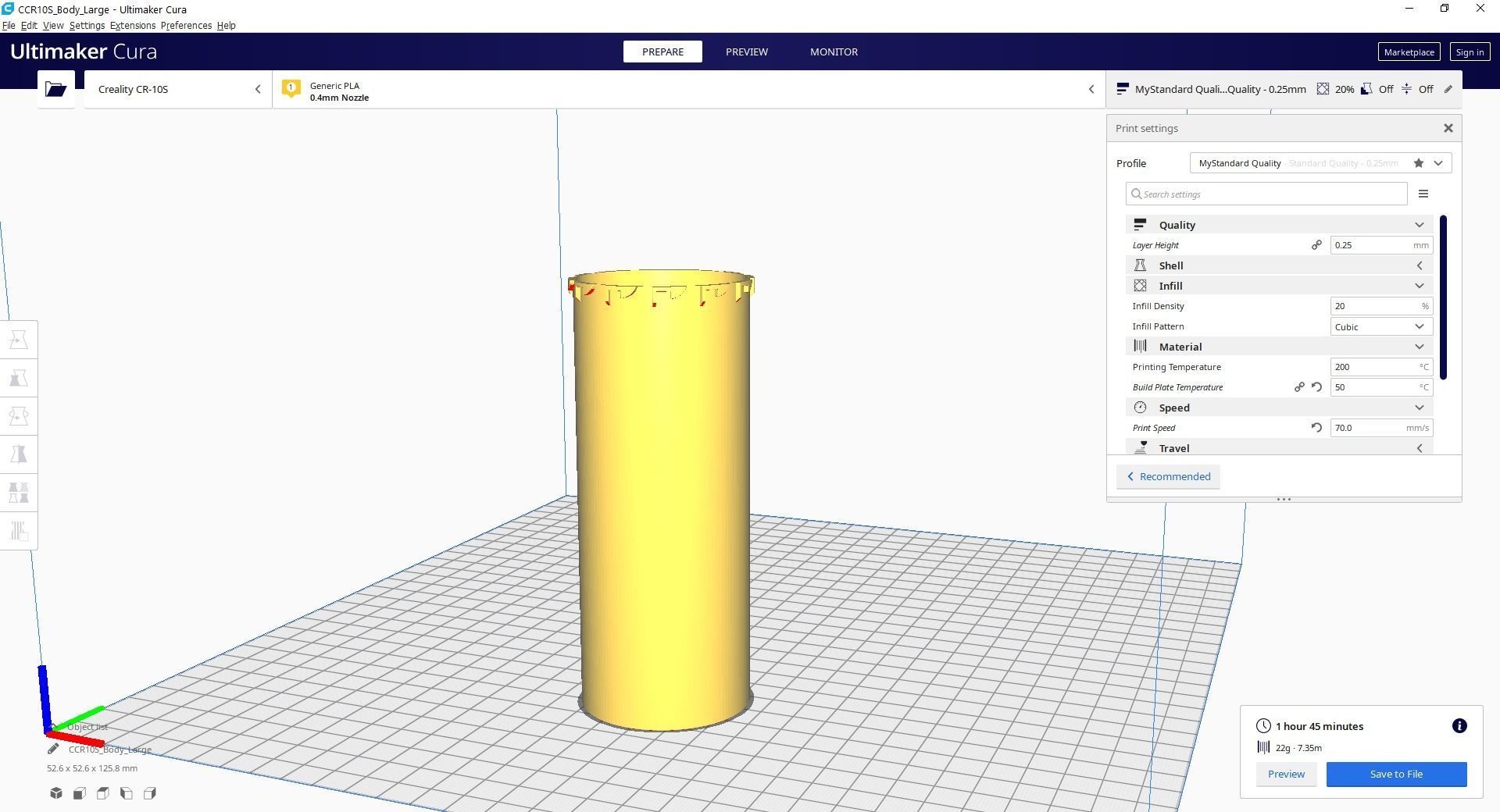Screen dimensions: 1500x812
Task: Open Per Model Settings tool
Action: (19, 493)
